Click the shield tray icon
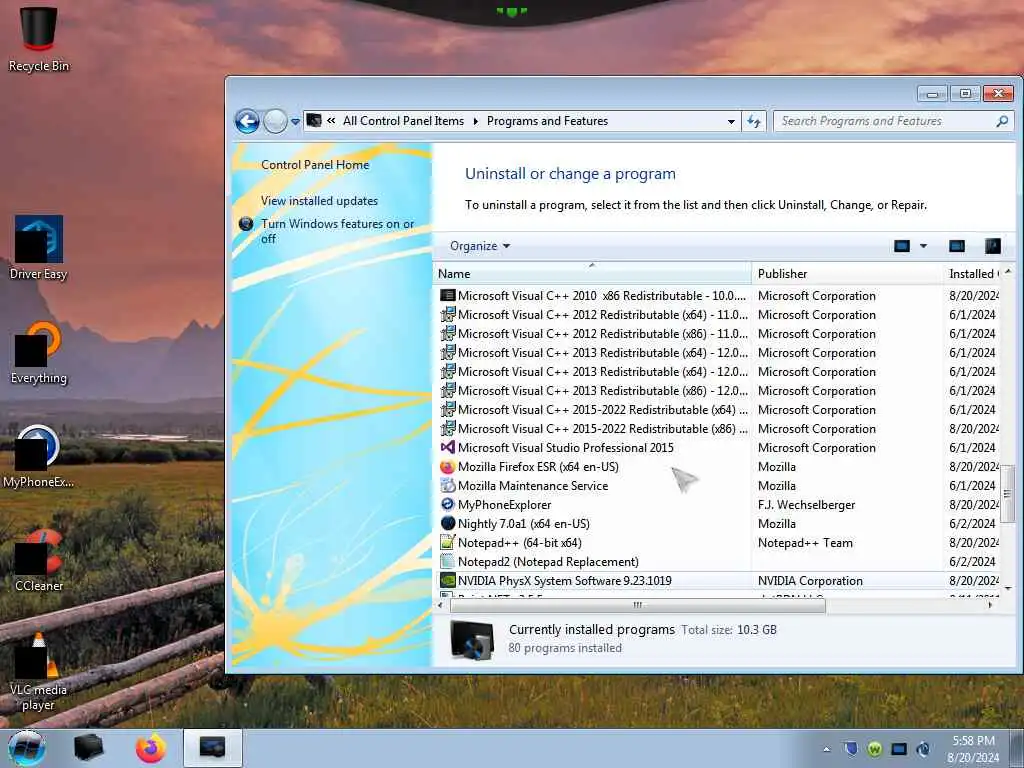 pyautogui.click(x=850, y=749)
